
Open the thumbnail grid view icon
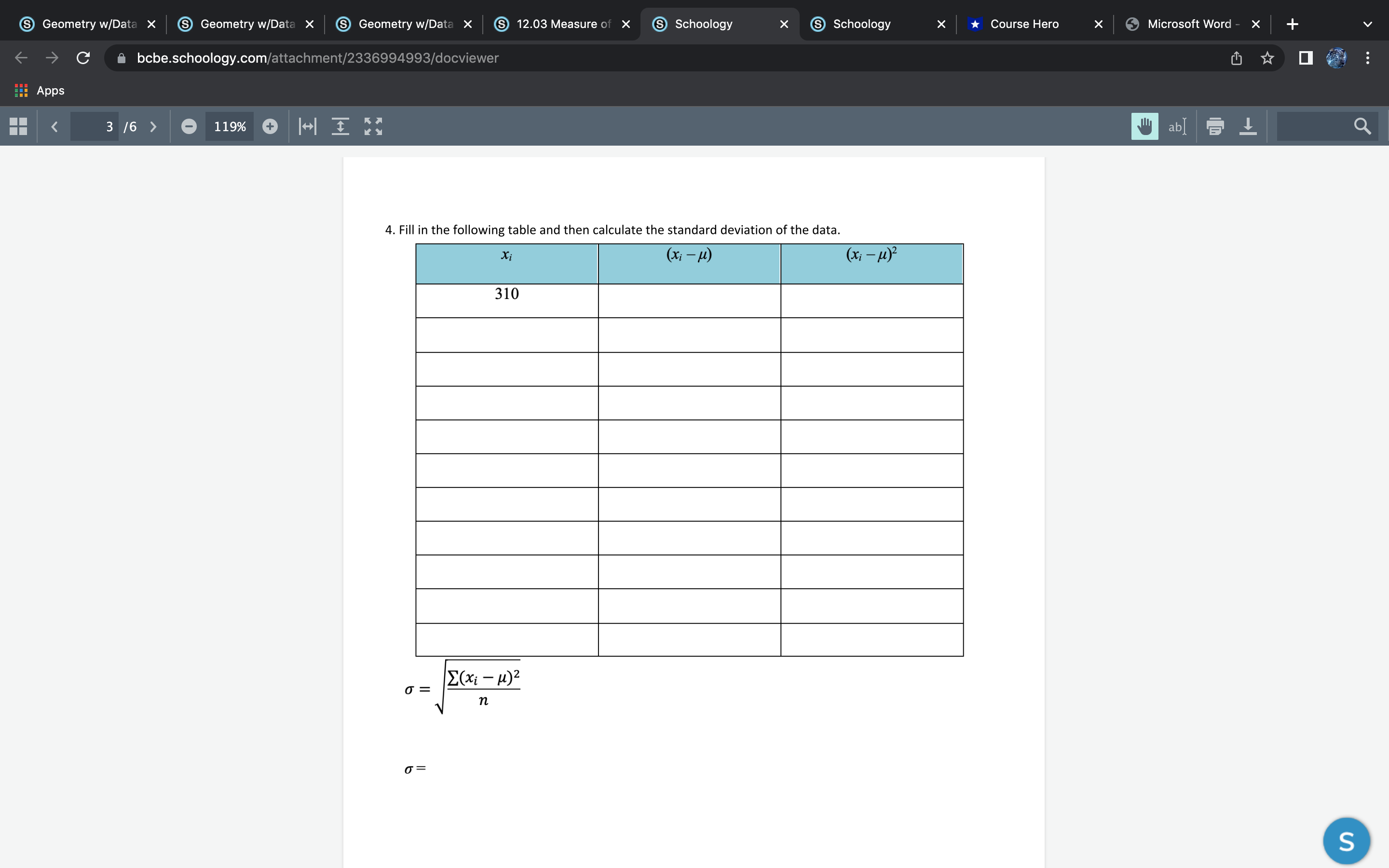pos(18,126)
